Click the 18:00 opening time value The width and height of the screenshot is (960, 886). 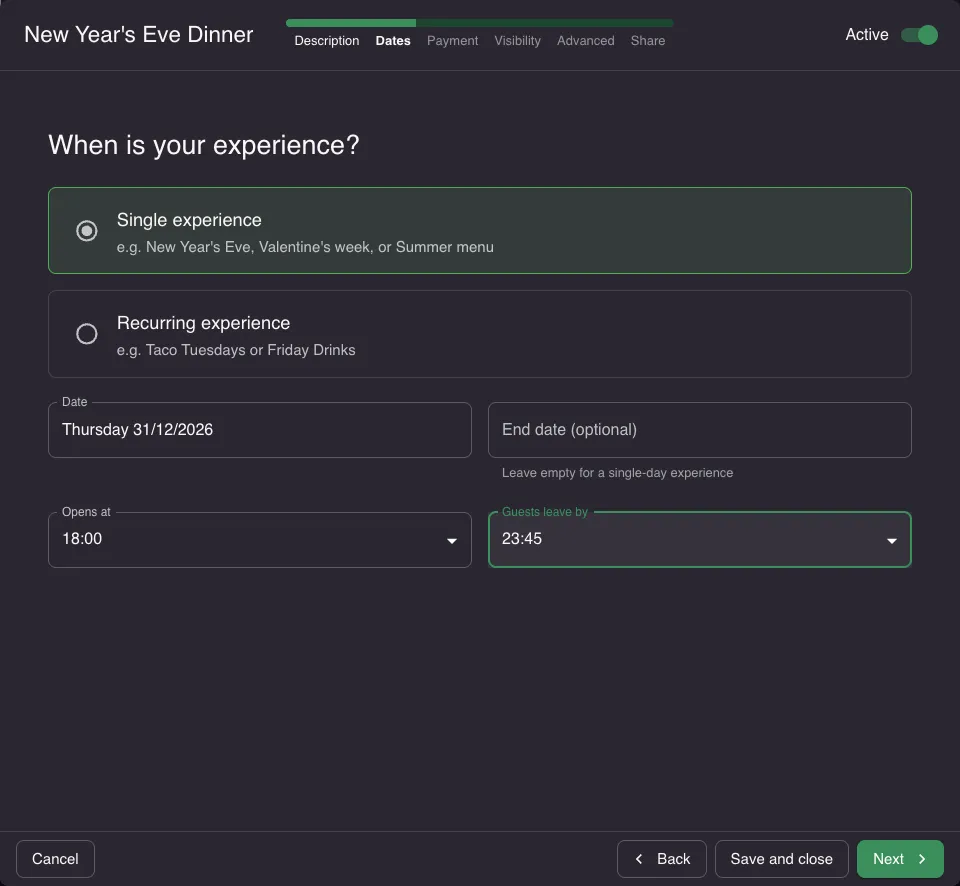(x=82, y=539)
